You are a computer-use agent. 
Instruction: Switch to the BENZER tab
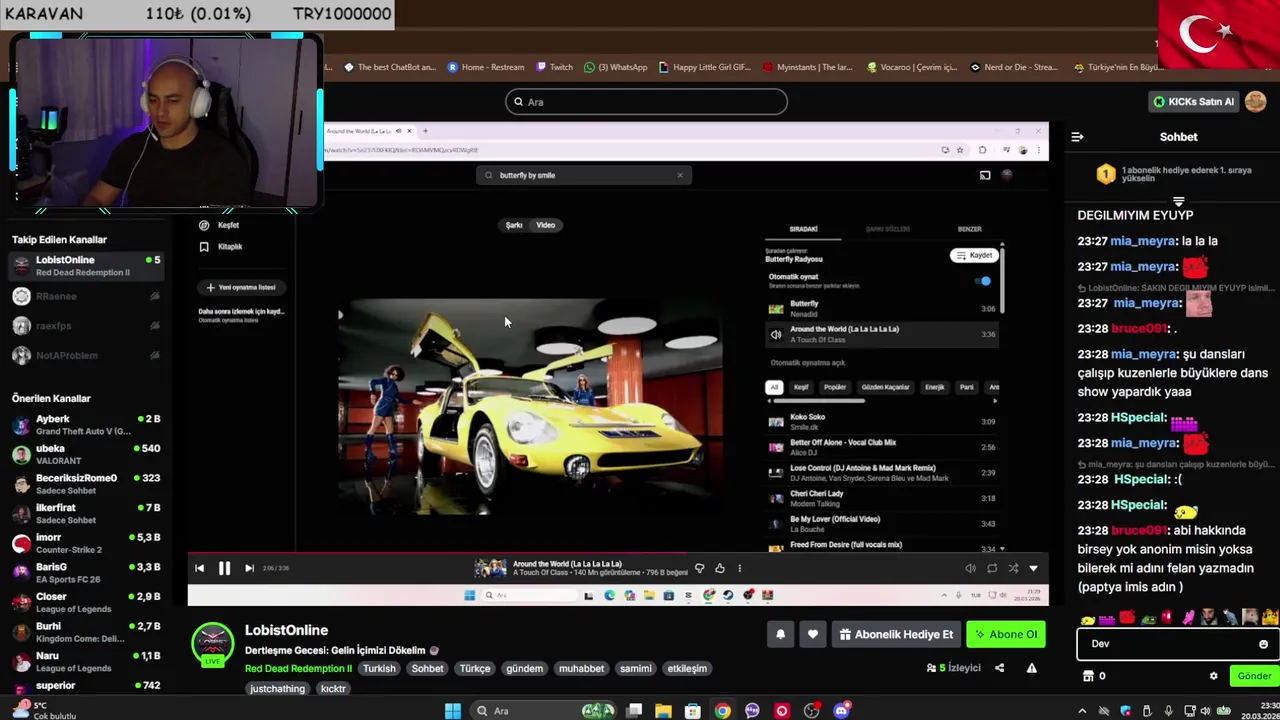tap(969, 229)
